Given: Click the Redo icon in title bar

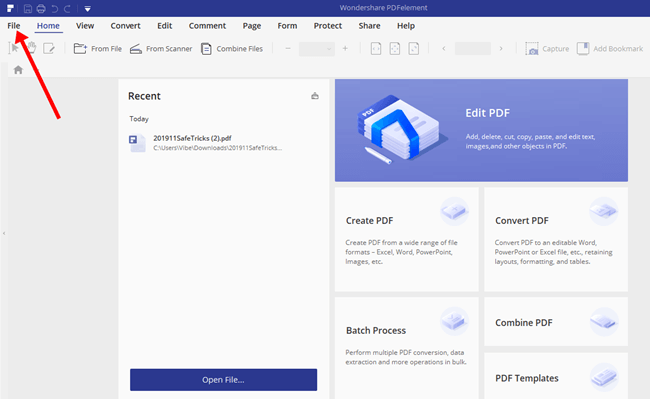Looking at the screenshot, I should click(x=67, y=8).
